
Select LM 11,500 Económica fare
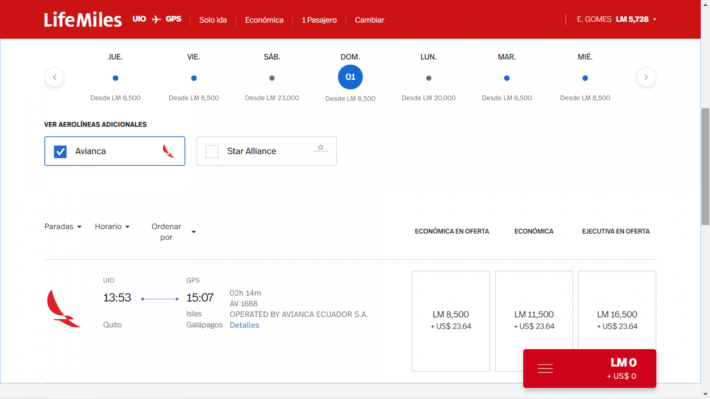pos(534,321)
